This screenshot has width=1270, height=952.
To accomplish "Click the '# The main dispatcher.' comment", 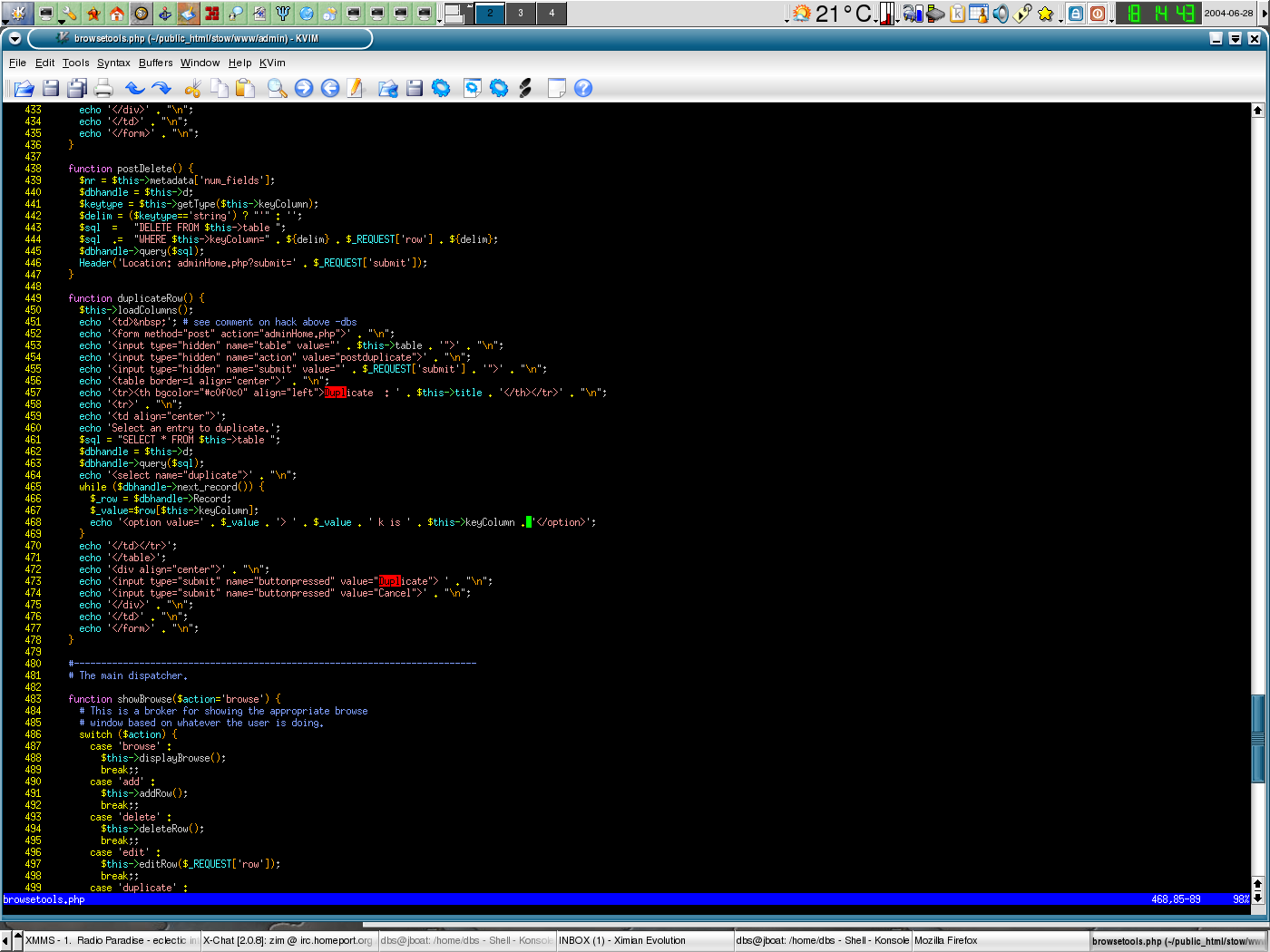I will [128, 675].
